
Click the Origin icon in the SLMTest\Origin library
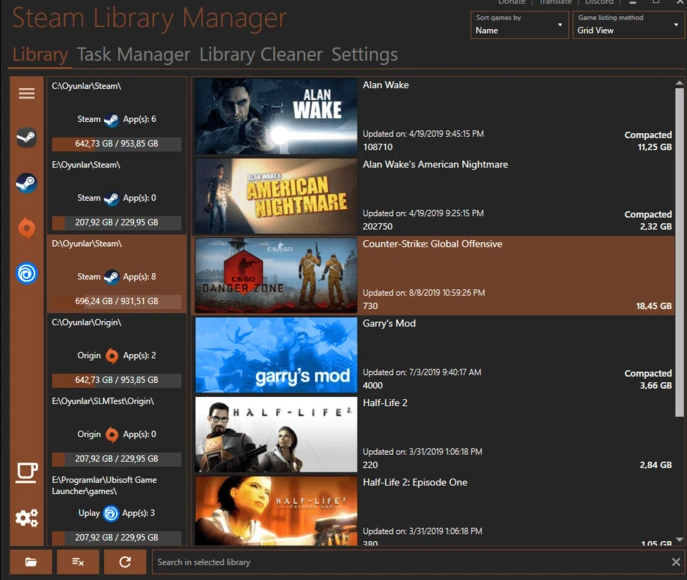click(x=112, y=434)
